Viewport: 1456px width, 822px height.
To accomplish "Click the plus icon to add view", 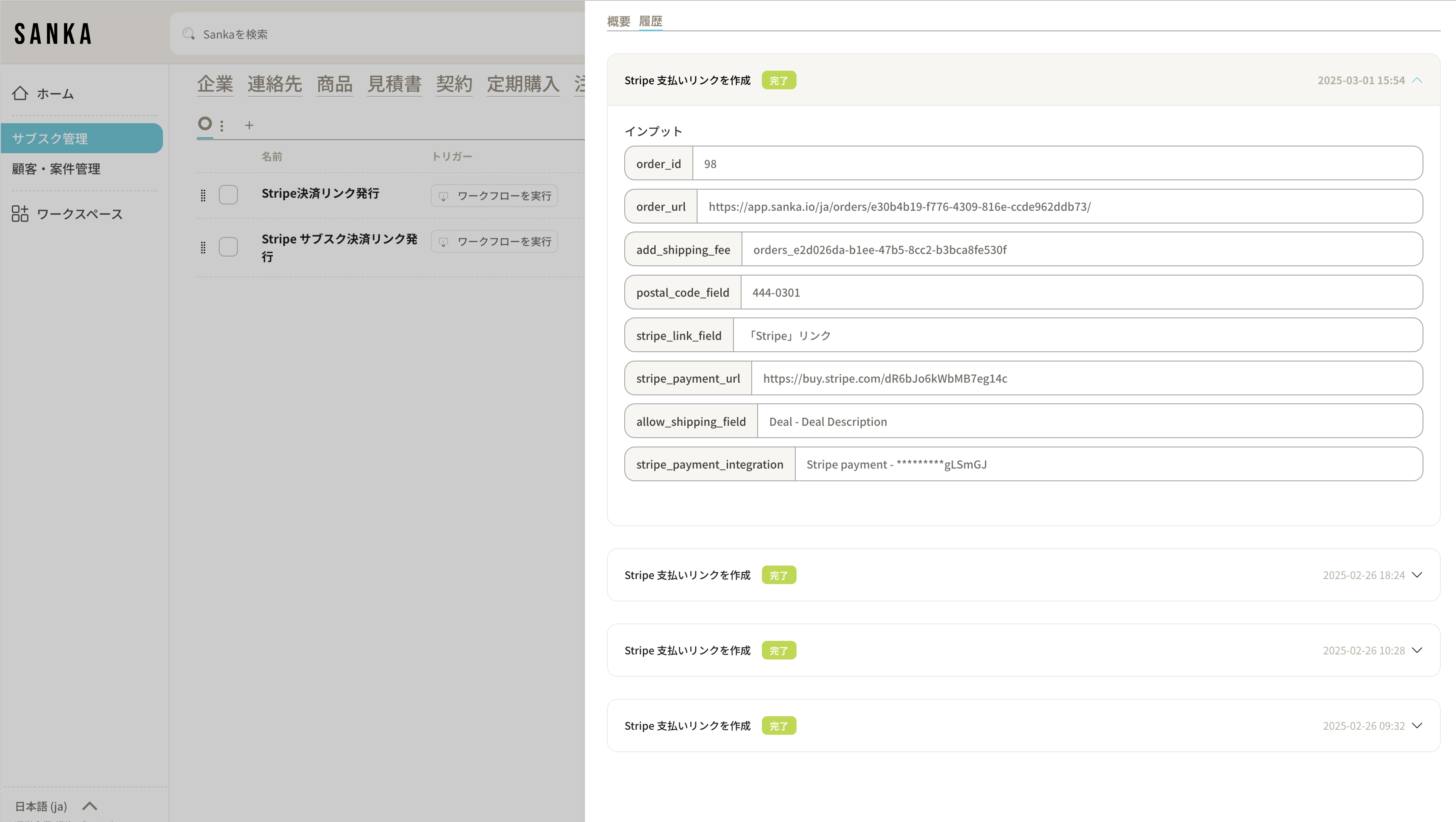I will [249, 126].
